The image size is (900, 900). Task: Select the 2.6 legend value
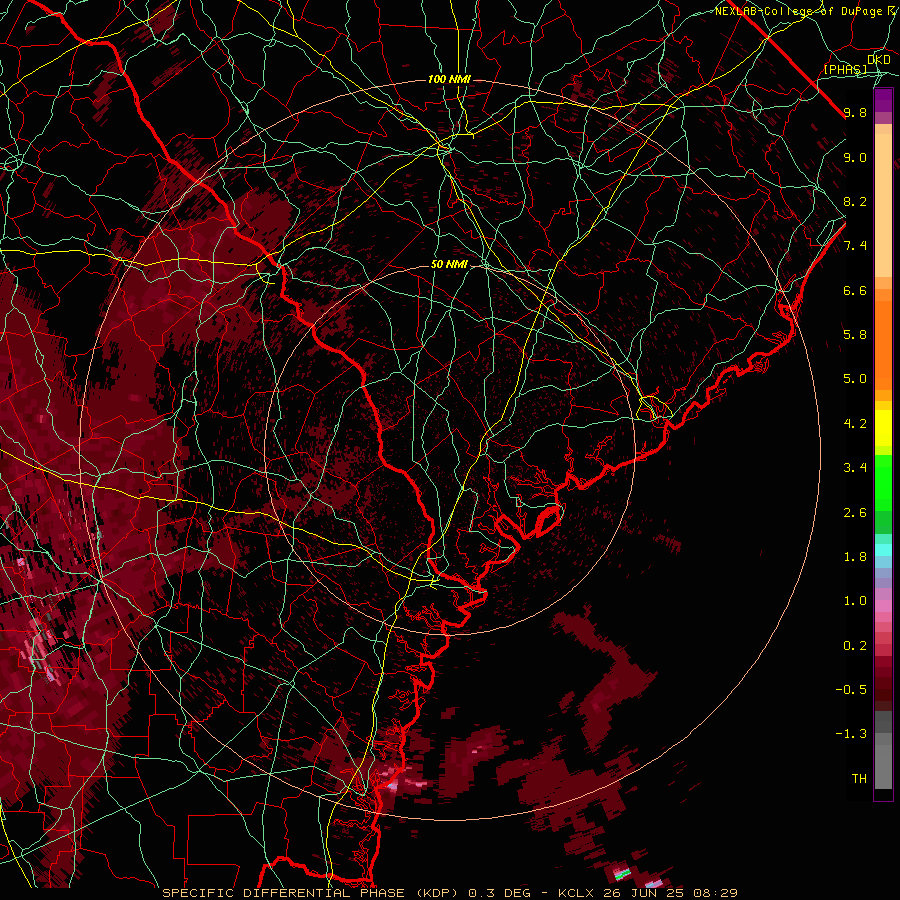pyautogui.click(x=855, y=513)
